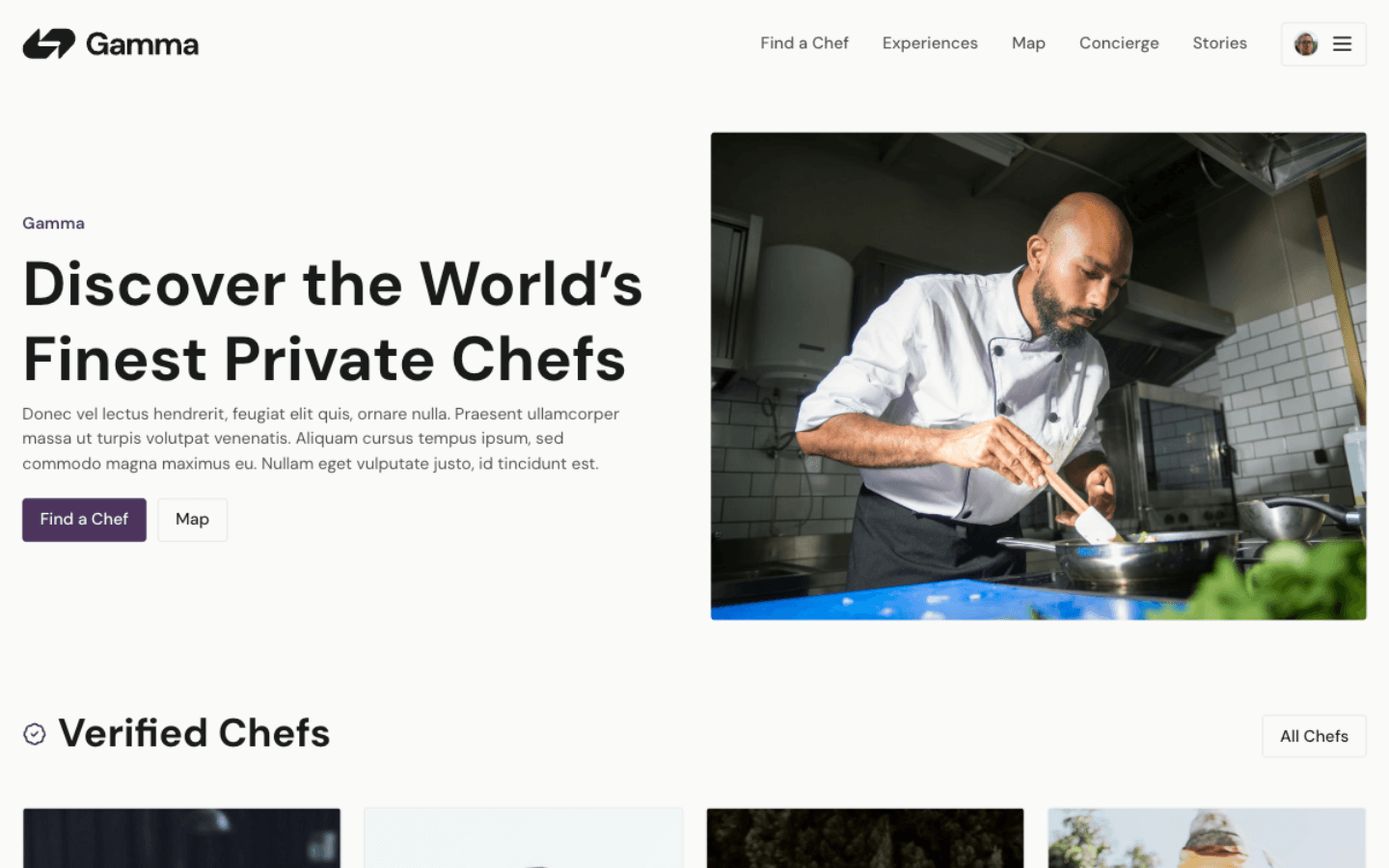Open the third verified chef card

[x=865, y=838]
